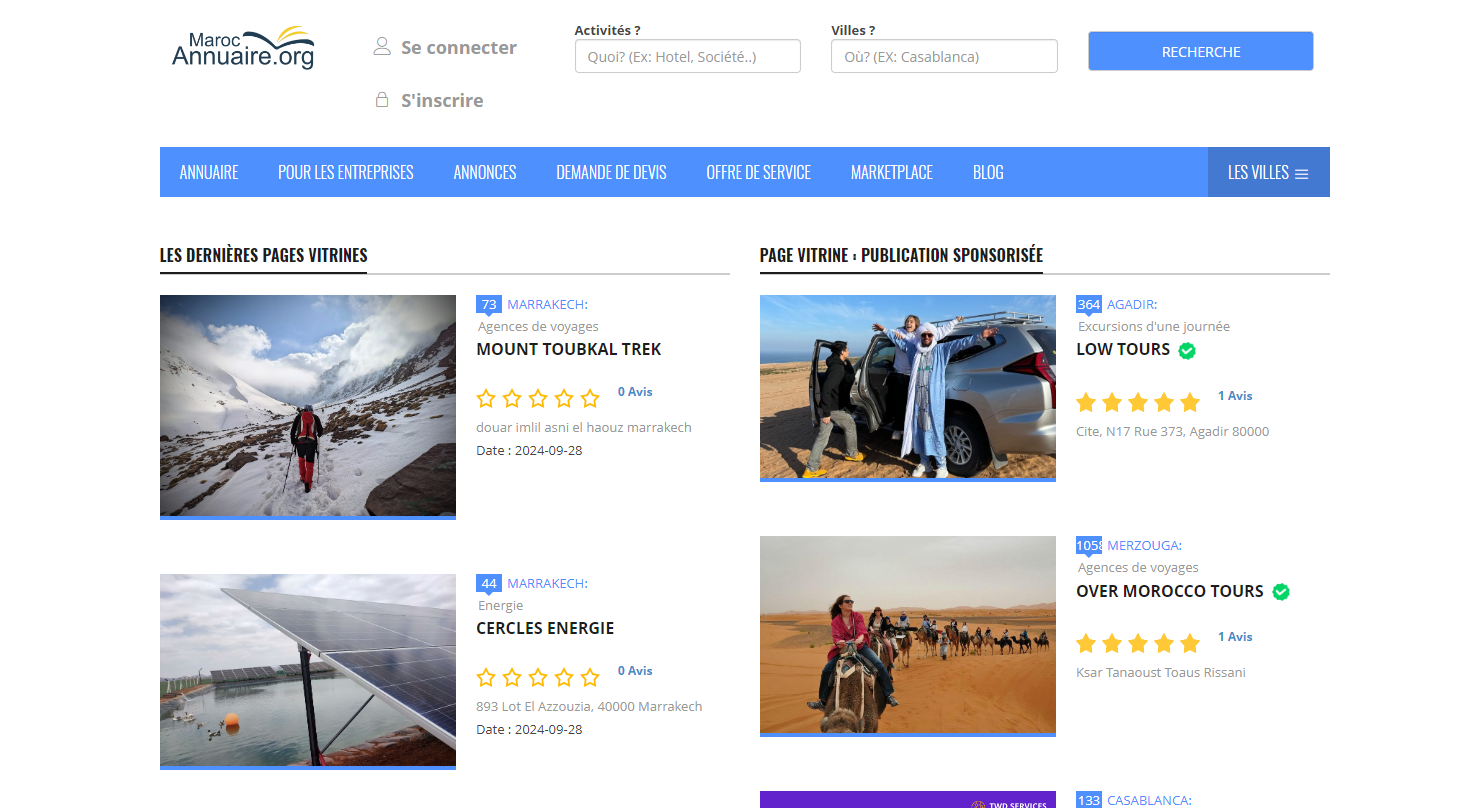Screen dimensions: 1475x808
Task: Open Pour les entreprises menu
Action: 346,172
